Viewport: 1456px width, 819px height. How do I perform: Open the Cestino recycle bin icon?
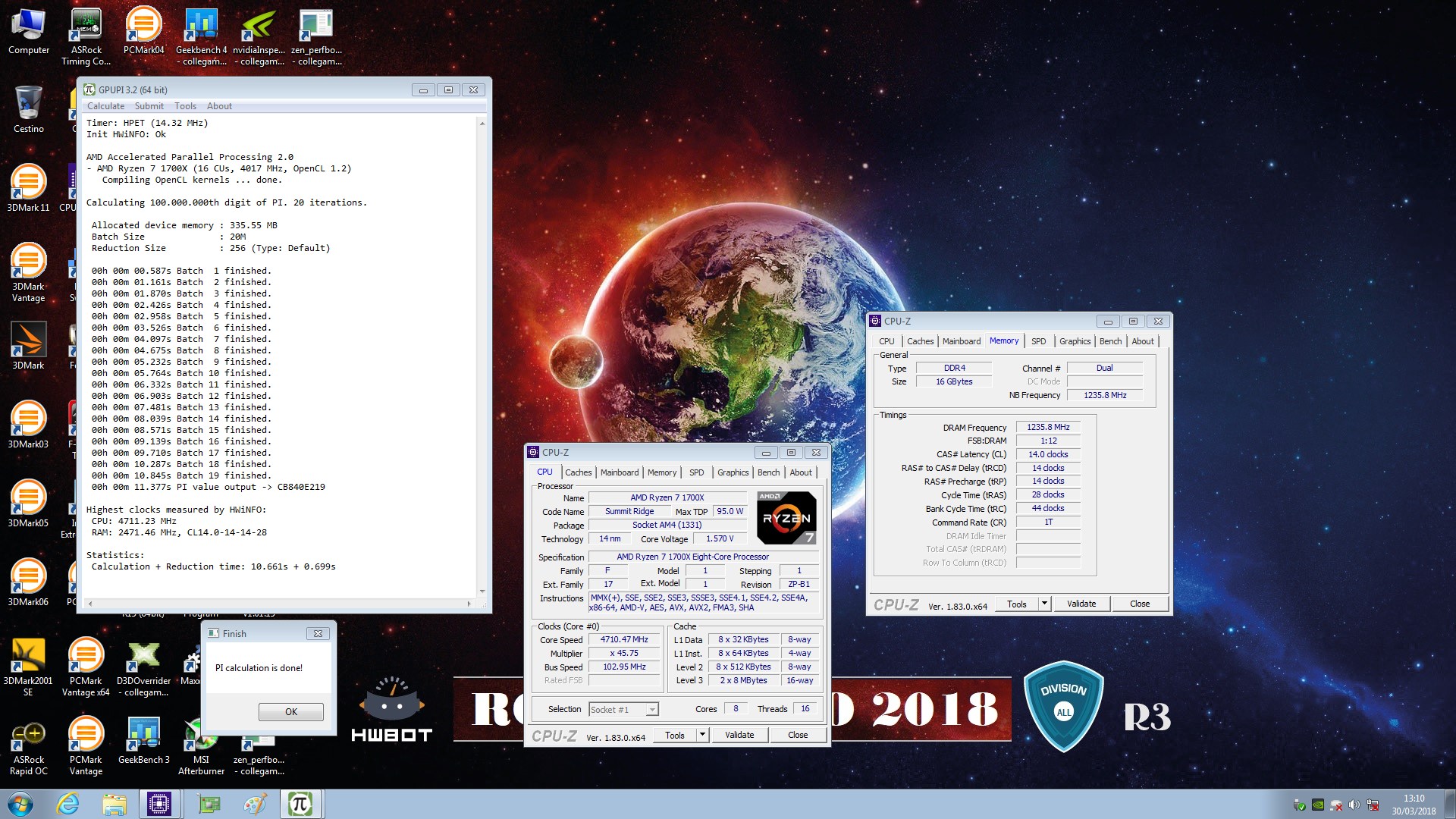(x=29, y=110)
